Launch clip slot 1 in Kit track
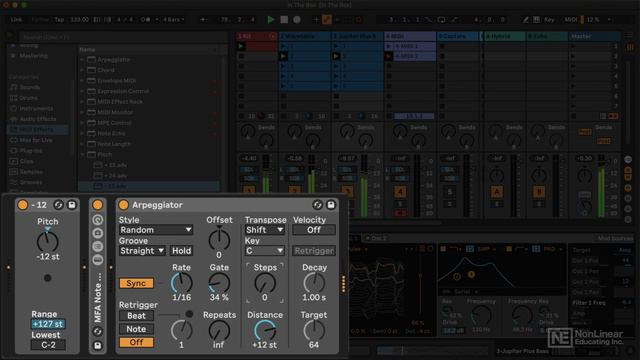Screen dimensions: 640x360 pos(241,46)
